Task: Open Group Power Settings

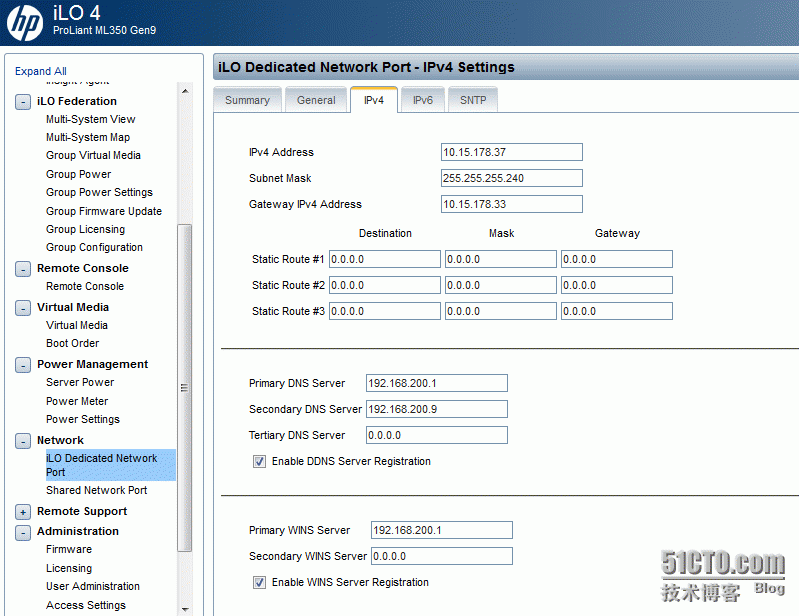Action: (99, 192)
